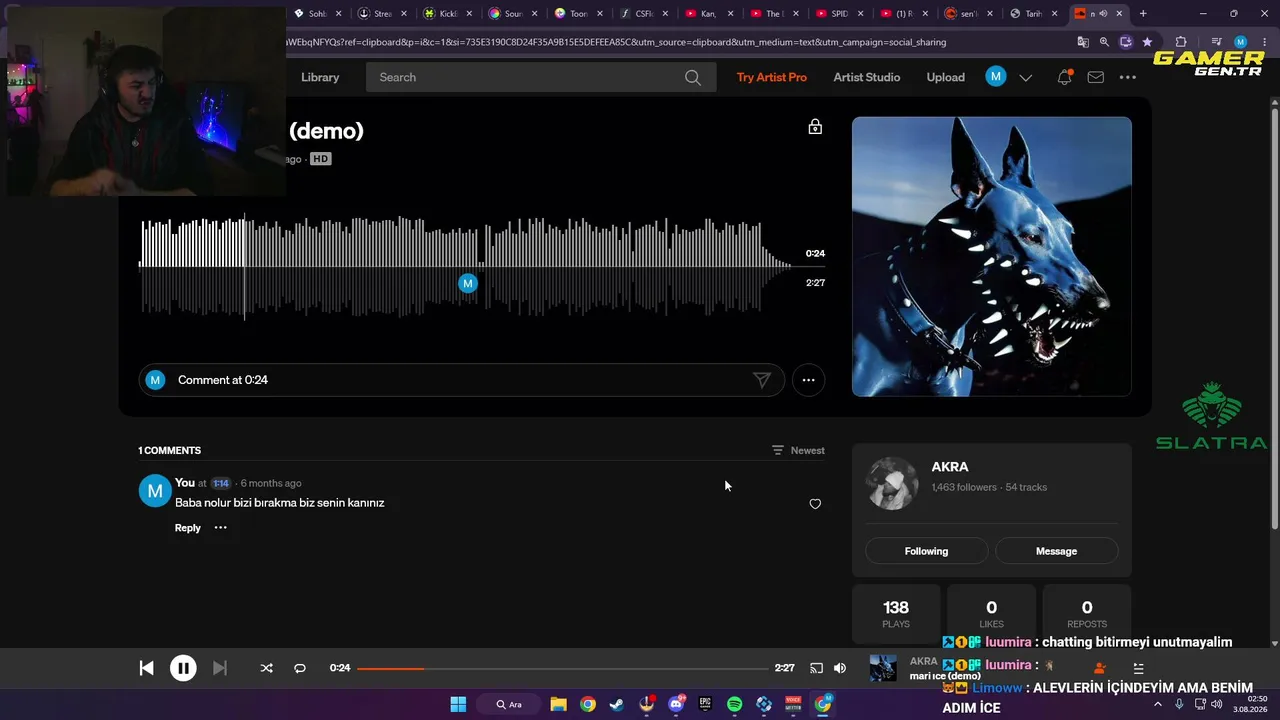The height and width of the screenshot is (720, 1280).
Task: Click the follow-artist icon in player bar
Action: tap(1100, 668)
